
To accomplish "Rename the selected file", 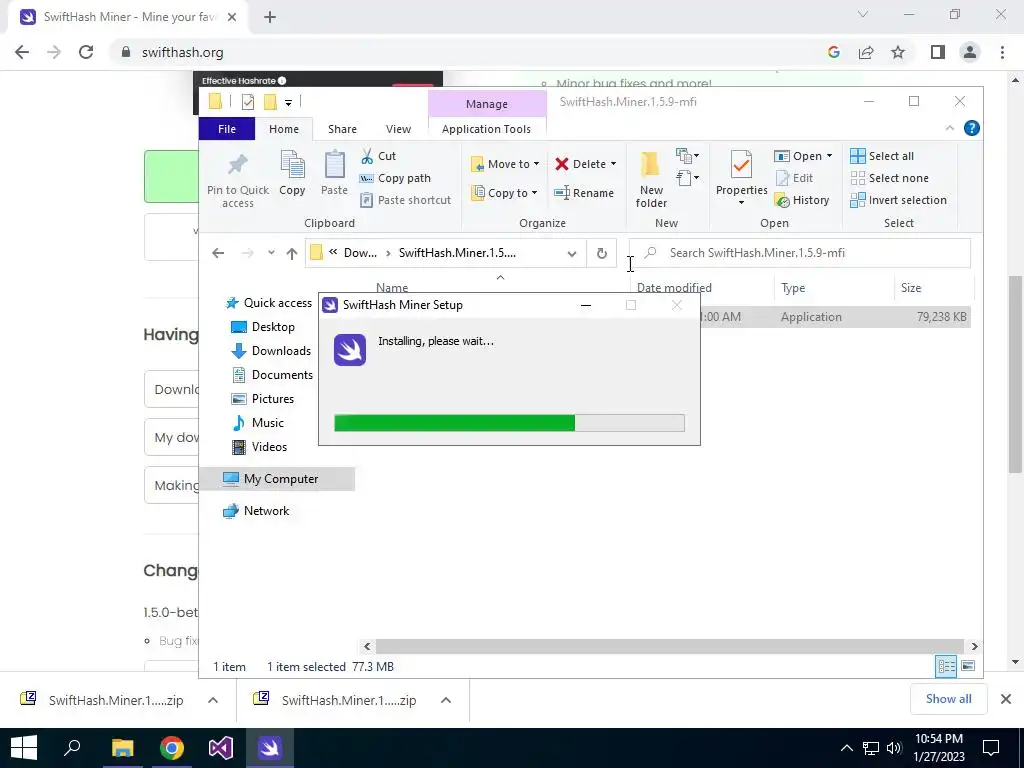I will tap(584, 193).
